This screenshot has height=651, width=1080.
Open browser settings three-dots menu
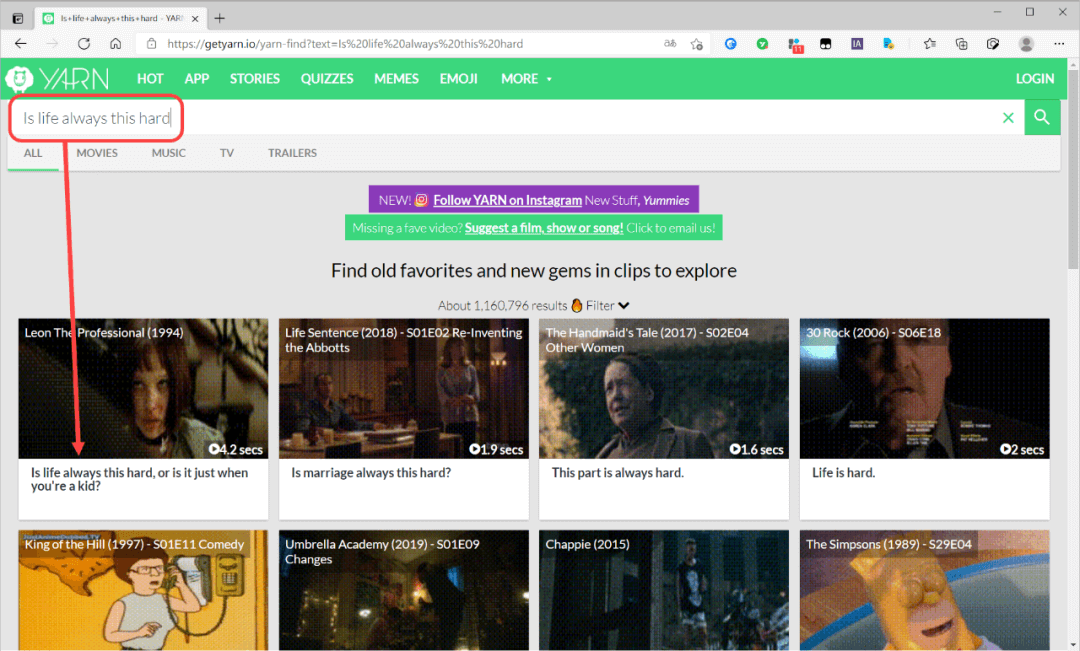pyautogui.click(x=1059, y=43)
